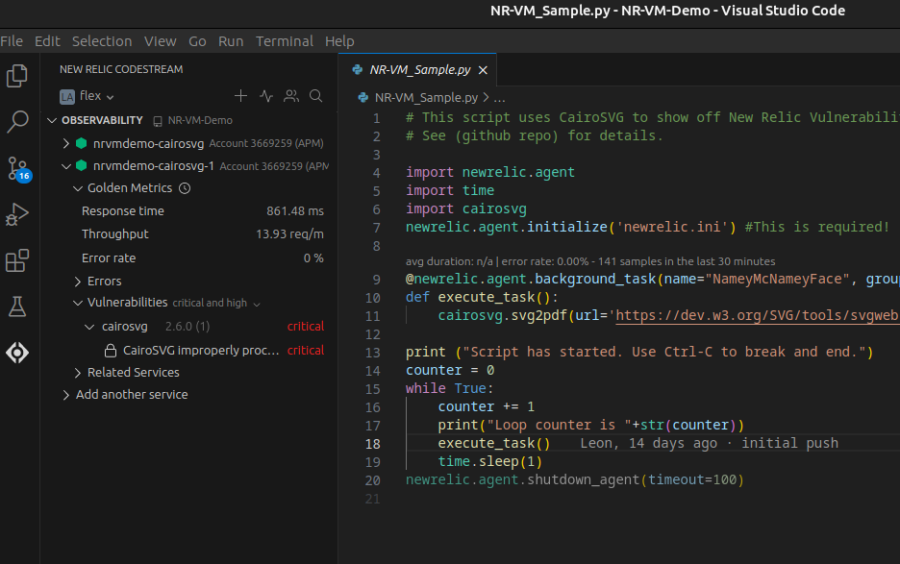Click the repo icon beside NR-VM-Demo
This screenshot has height=564, width=900.
(x=157, y=121)
